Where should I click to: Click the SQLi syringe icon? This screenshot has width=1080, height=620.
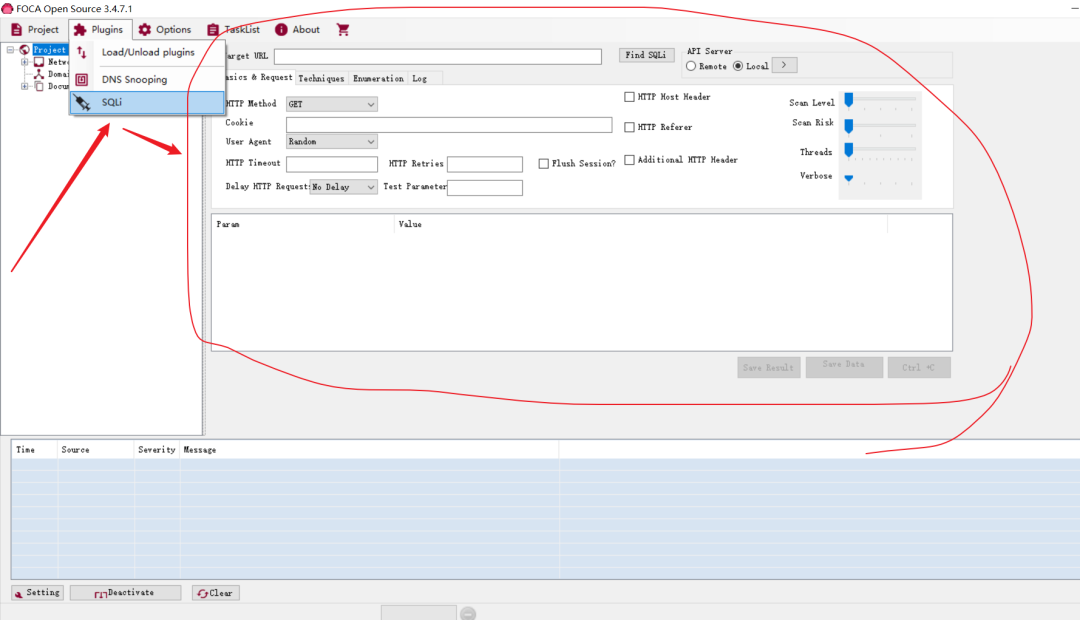[x=82, y=103]
